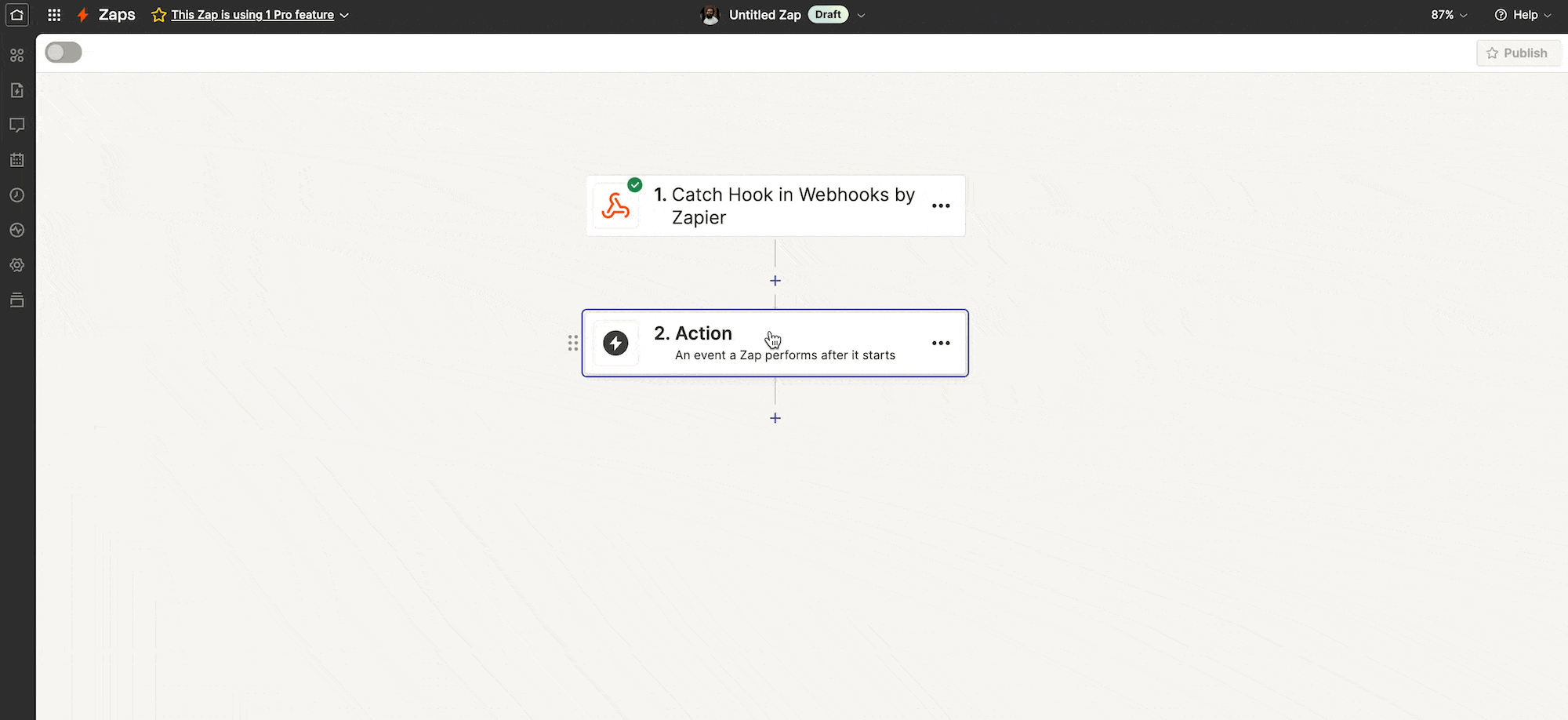Open the versions stack icon in the sidebar
1568x720 pixels.
tap(16, 300)
